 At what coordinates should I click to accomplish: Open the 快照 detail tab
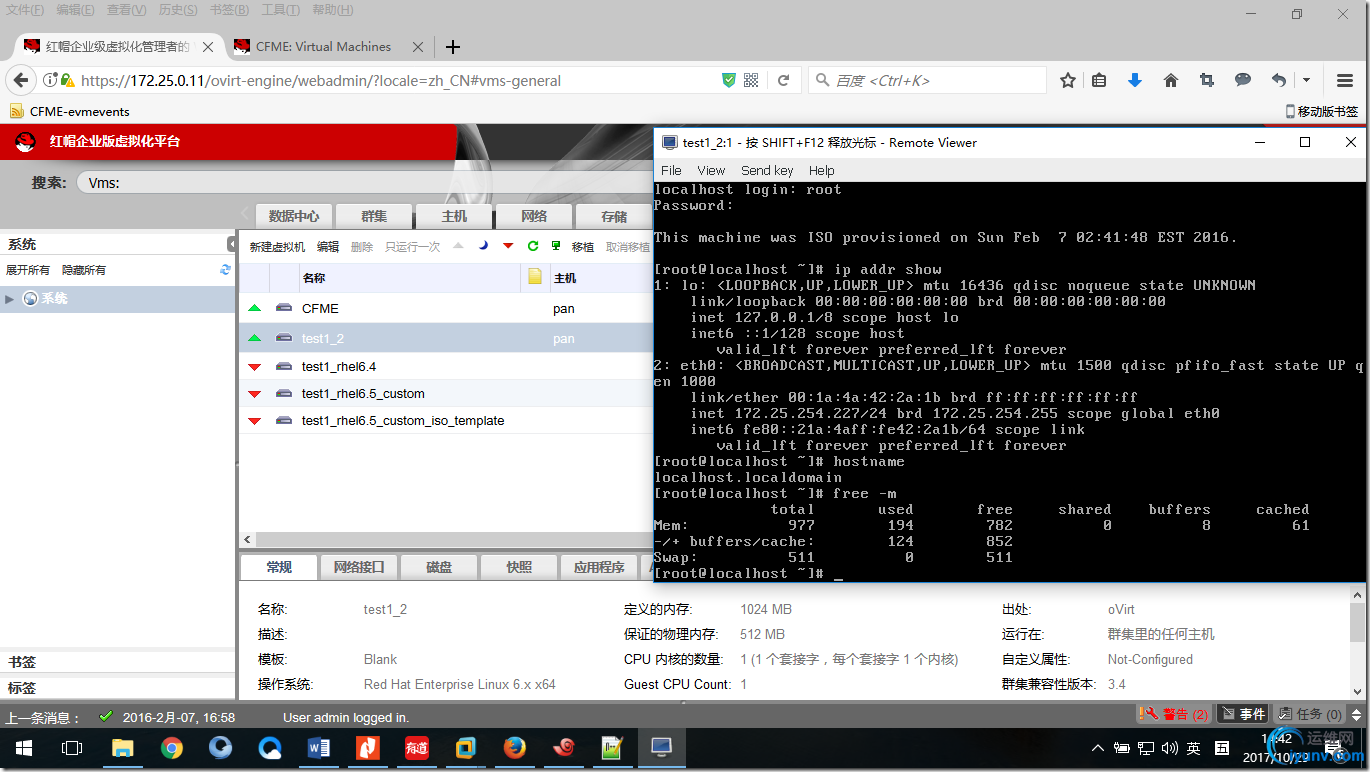pos(519,567)
